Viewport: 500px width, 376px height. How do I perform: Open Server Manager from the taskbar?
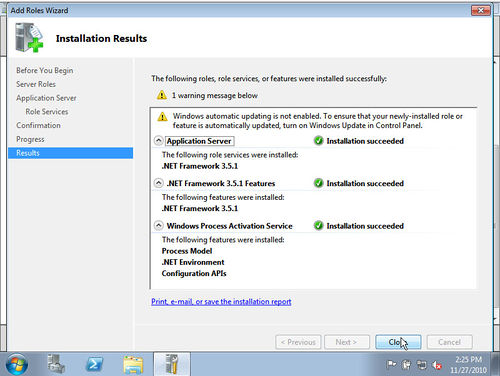56,364
